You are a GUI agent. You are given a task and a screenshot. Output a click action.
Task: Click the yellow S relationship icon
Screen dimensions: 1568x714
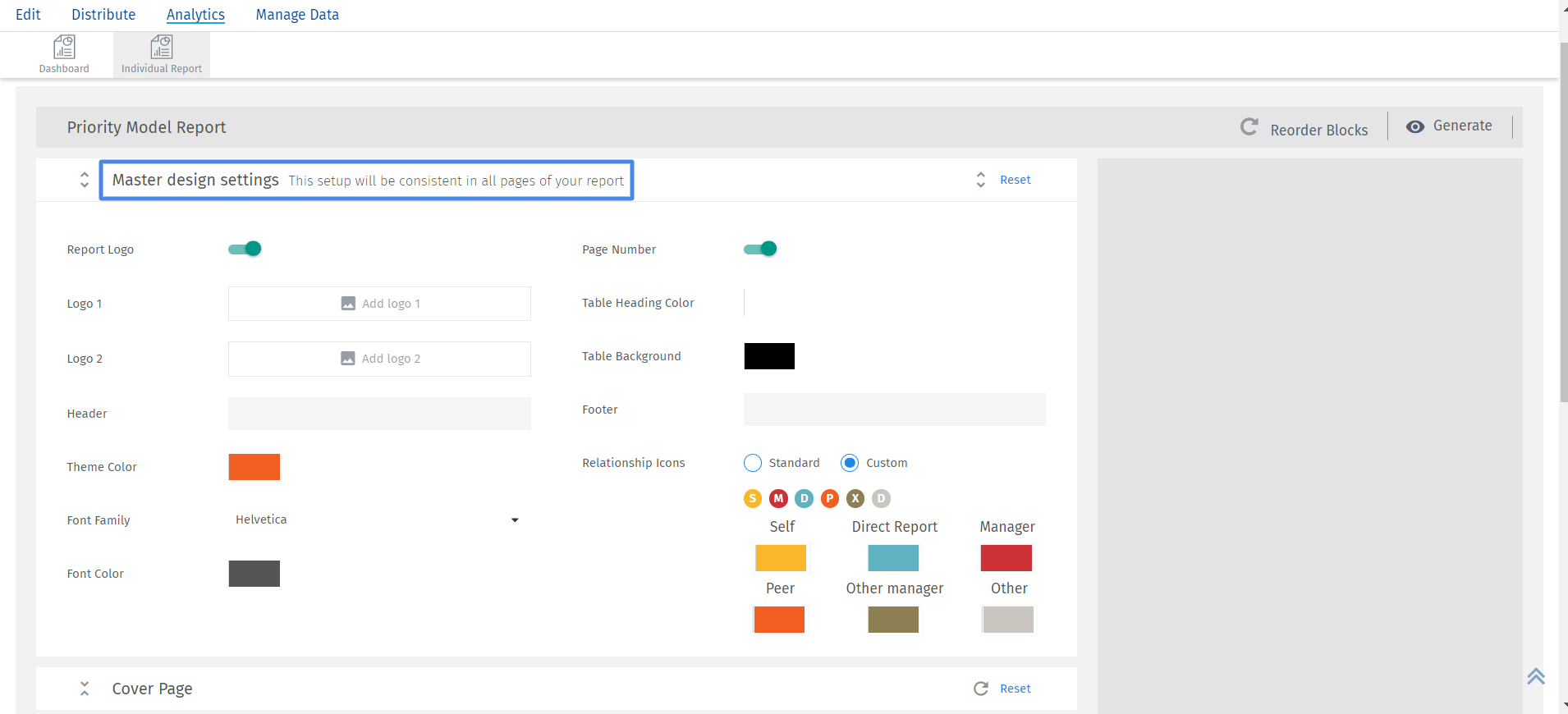(753, 498)
